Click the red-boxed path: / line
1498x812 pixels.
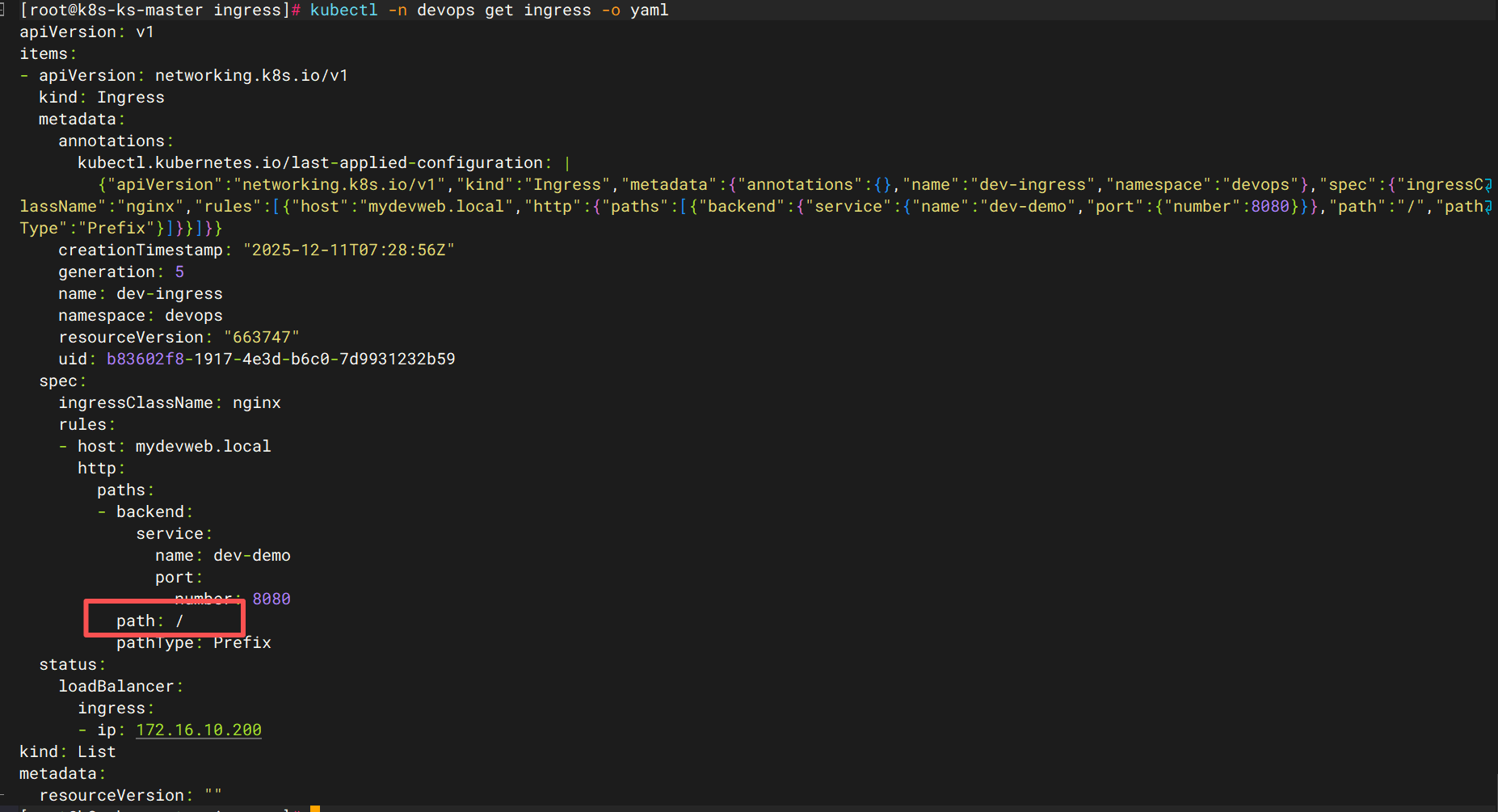(150, 621)
